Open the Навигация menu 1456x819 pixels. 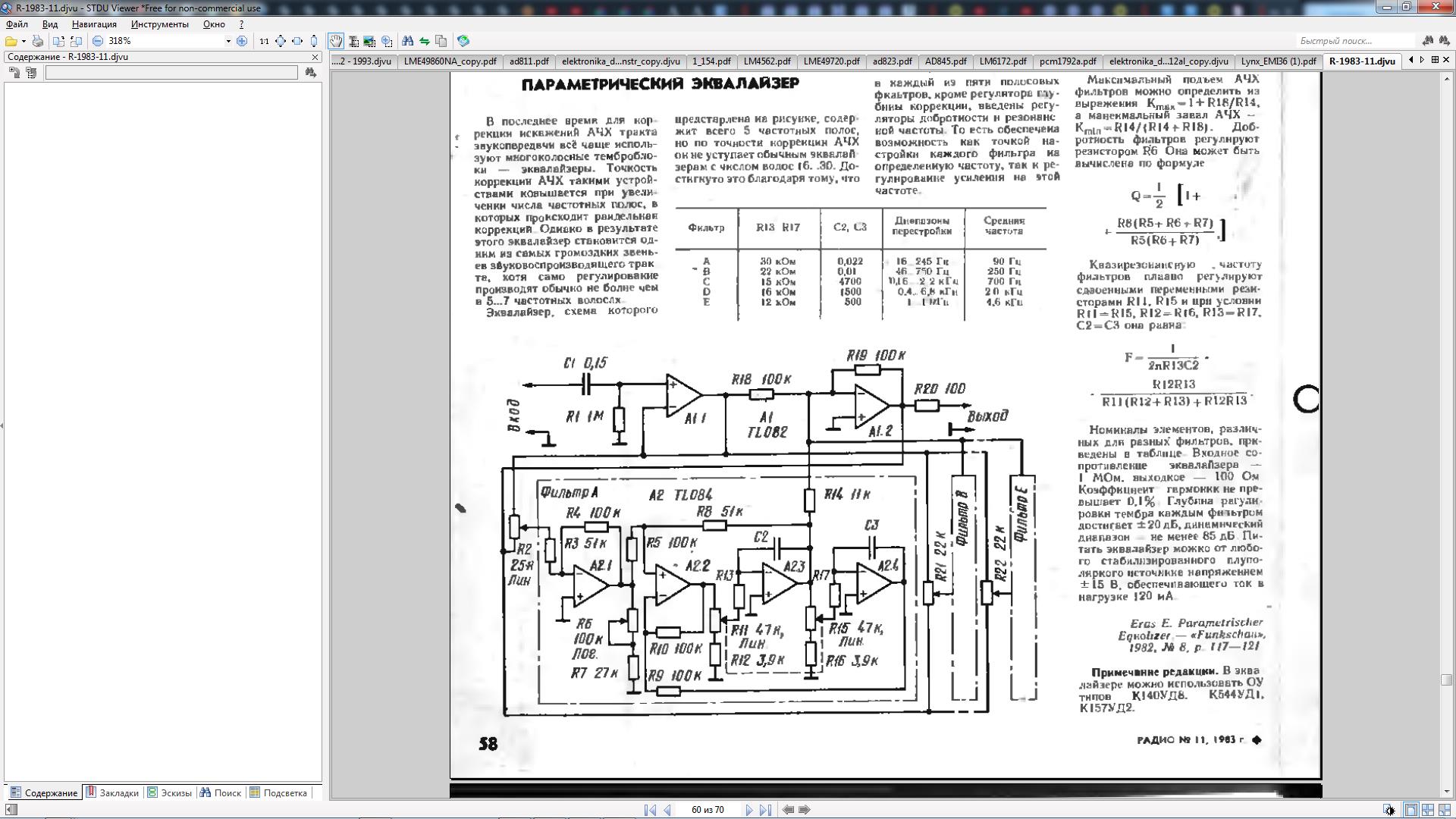pos(94,24)
